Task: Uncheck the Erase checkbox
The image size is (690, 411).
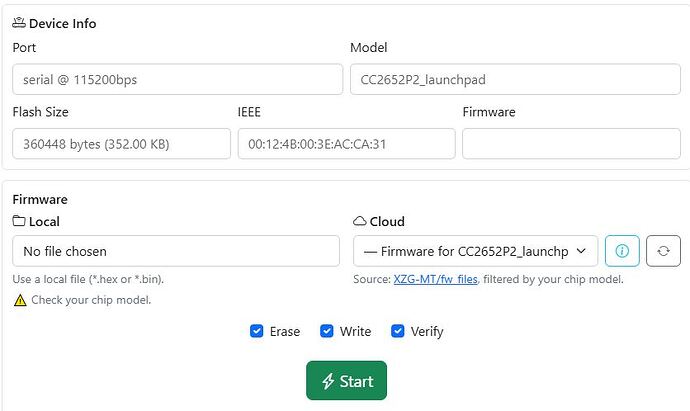Action: 257,331
